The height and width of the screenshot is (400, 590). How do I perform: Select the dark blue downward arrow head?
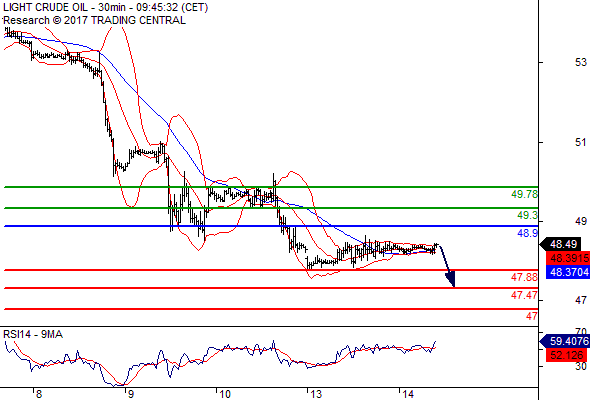(451, 279)
